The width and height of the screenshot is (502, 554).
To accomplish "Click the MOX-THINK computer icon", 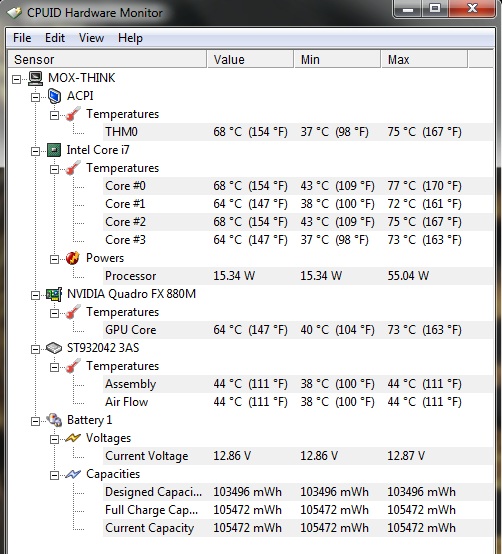I will click(x=35, y=78).
